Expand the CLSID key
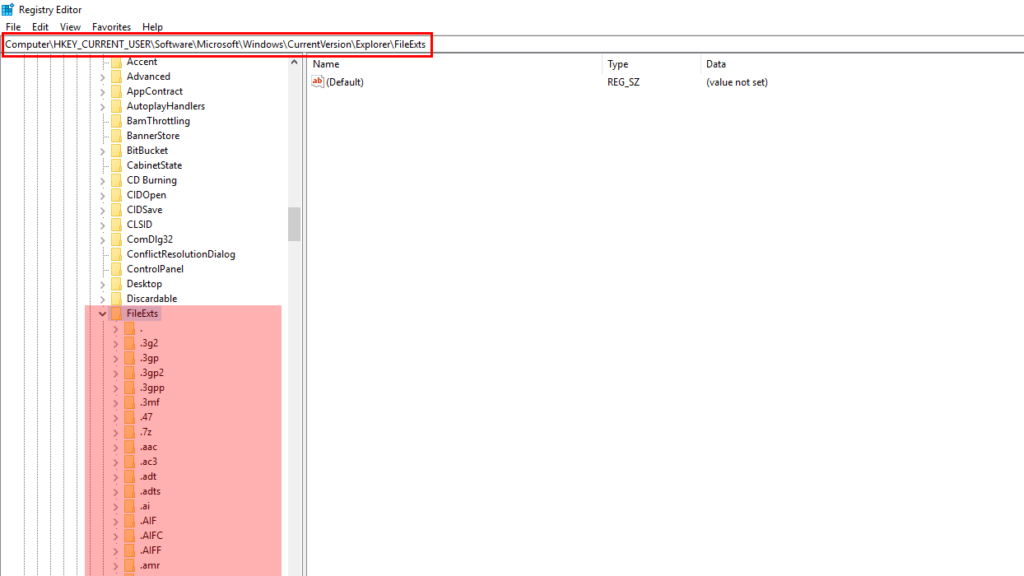The image size is (1024, 576). (103, 224)
